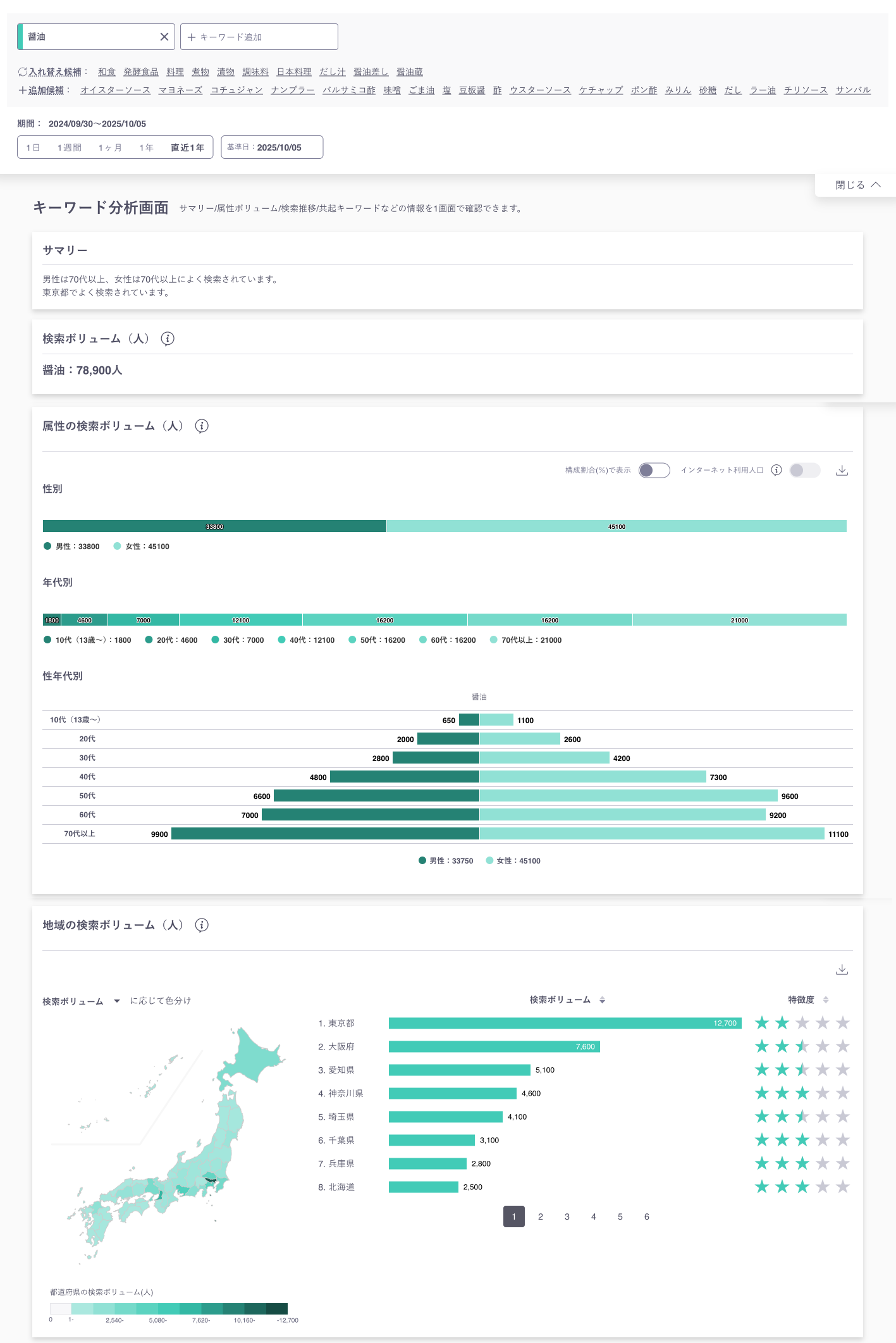Open the 検索ボリューム color-coding dropdown
The width and height of the screenshot is (896, 1343).
(82, 1001)
